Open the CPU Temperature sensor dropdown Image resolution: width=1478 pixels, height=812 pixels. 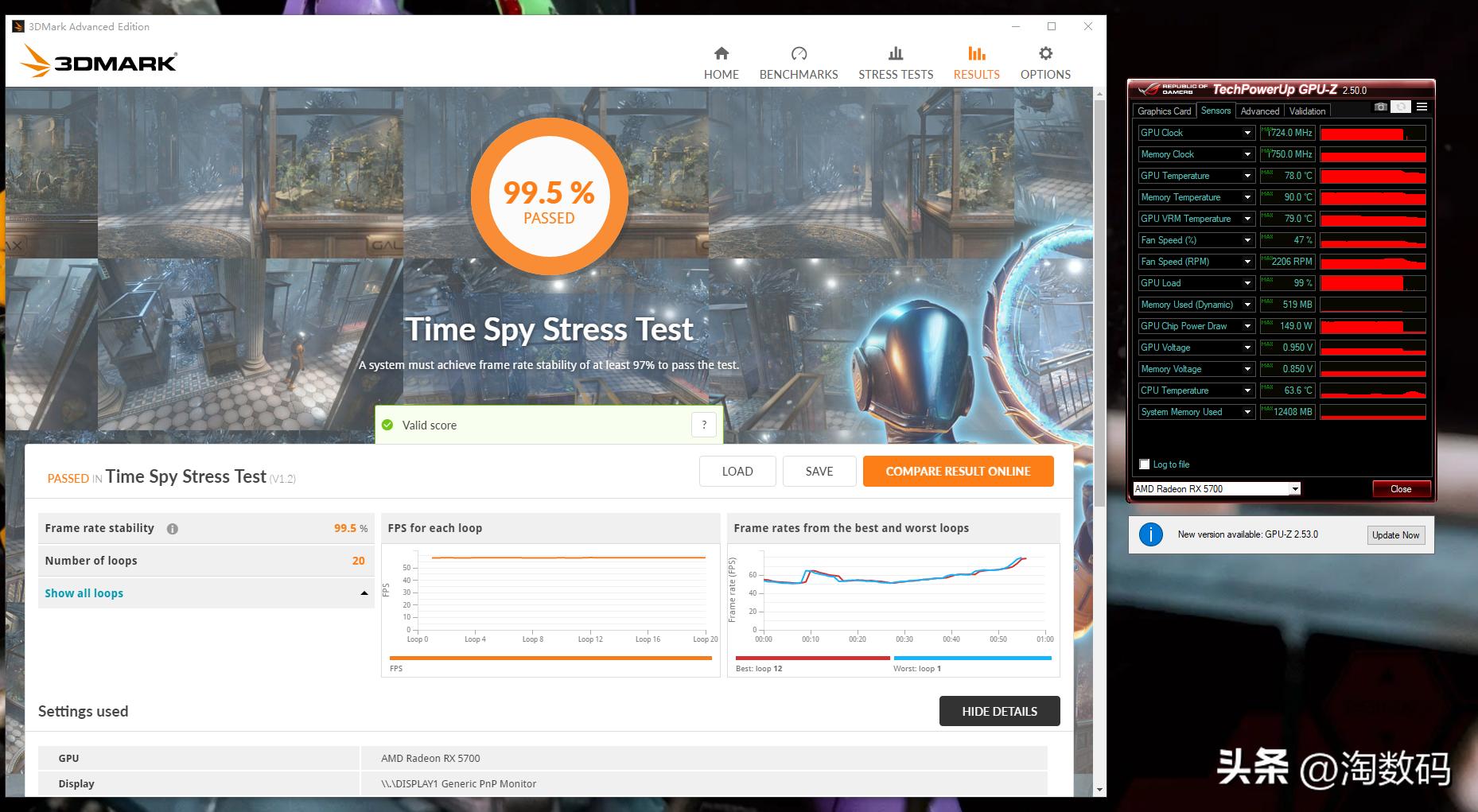(1247, 390)
